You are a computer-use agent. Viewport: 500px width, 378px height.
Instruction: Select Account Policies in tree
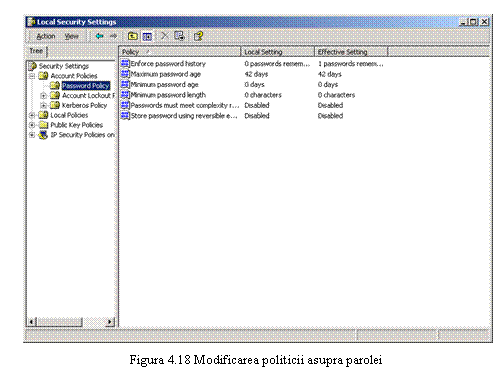(x=74, y=76)
